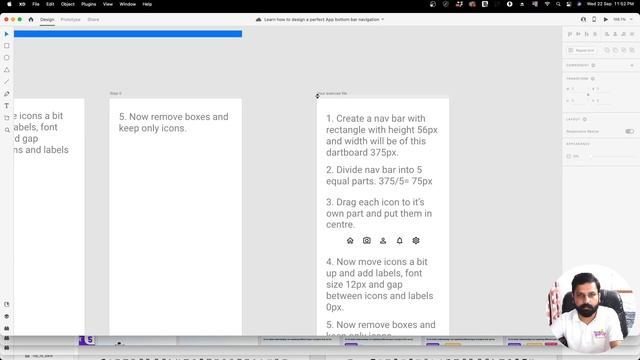Image resolution: width=640 pixels, height=360 pixels.
Task: Select the Line tool
Action: point(7,82)
